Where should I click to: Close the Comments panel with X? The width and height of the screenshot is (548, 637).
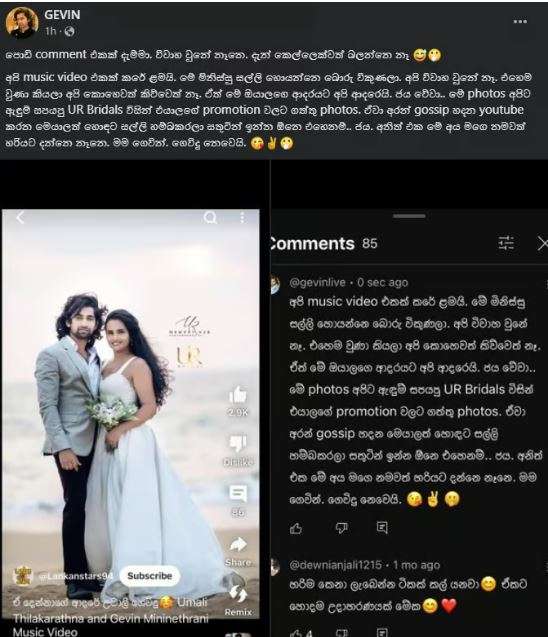542,243
